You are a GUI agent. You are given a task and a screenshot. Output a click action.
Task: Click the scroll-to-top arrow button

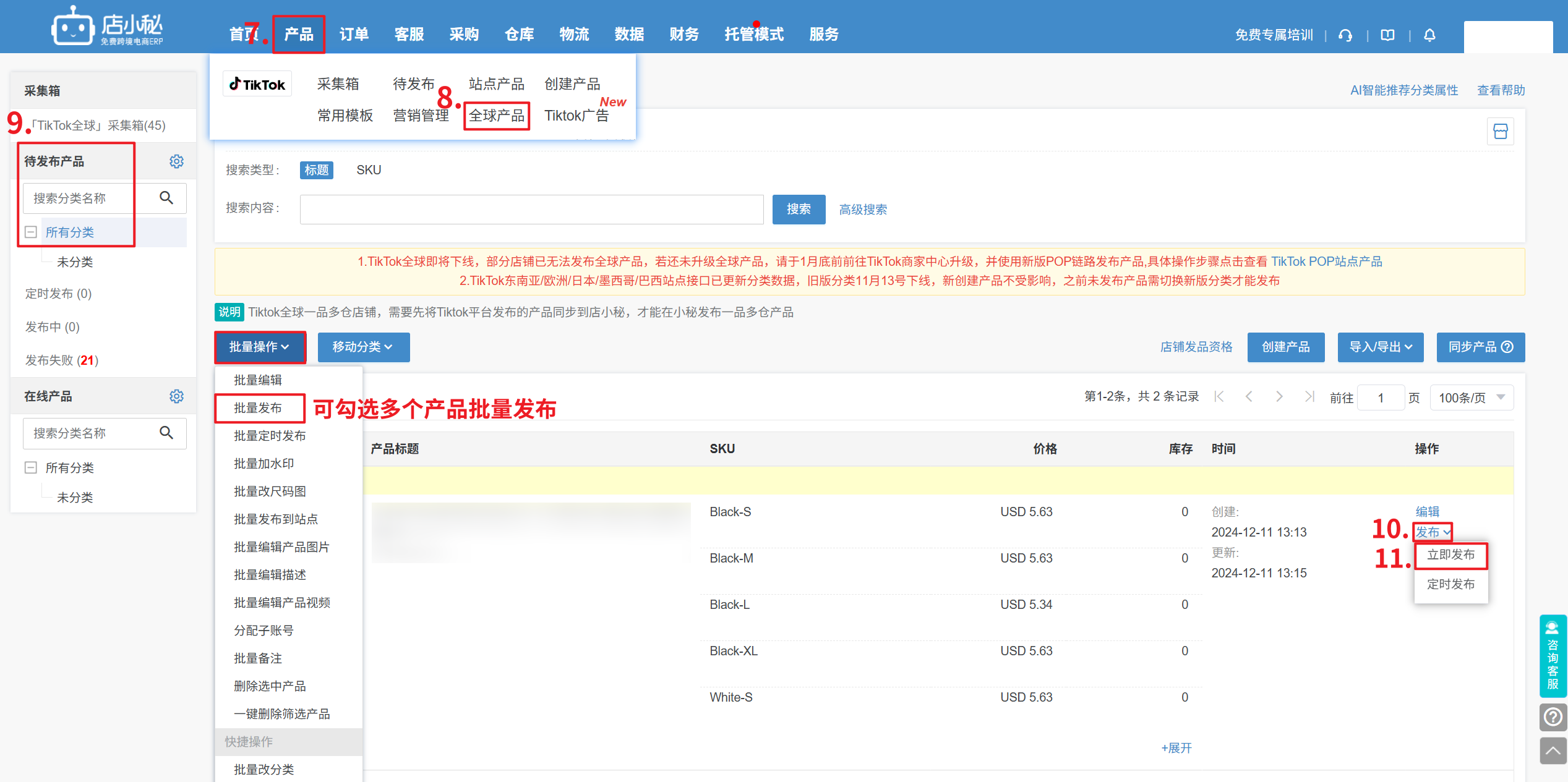pos(1553,750)
